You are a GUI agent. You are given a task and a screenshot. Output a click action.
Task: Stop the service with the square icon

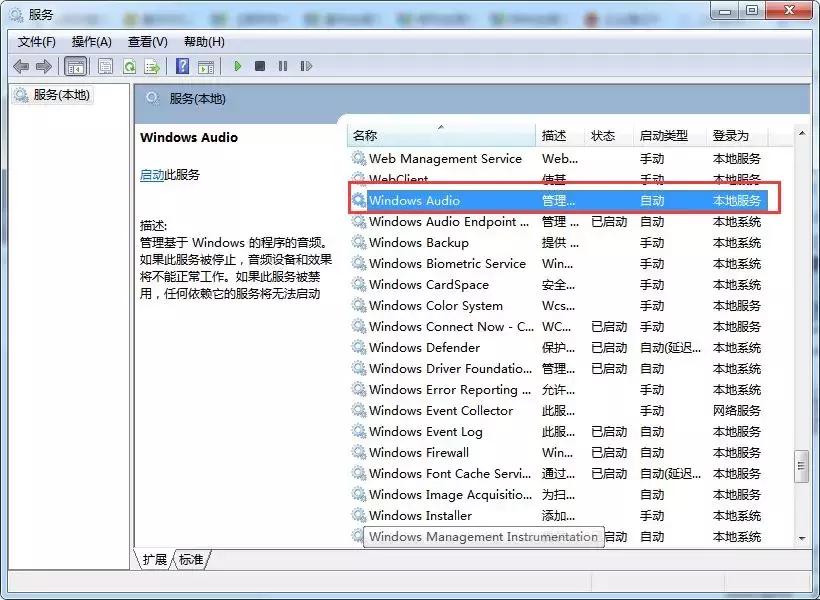260,66
